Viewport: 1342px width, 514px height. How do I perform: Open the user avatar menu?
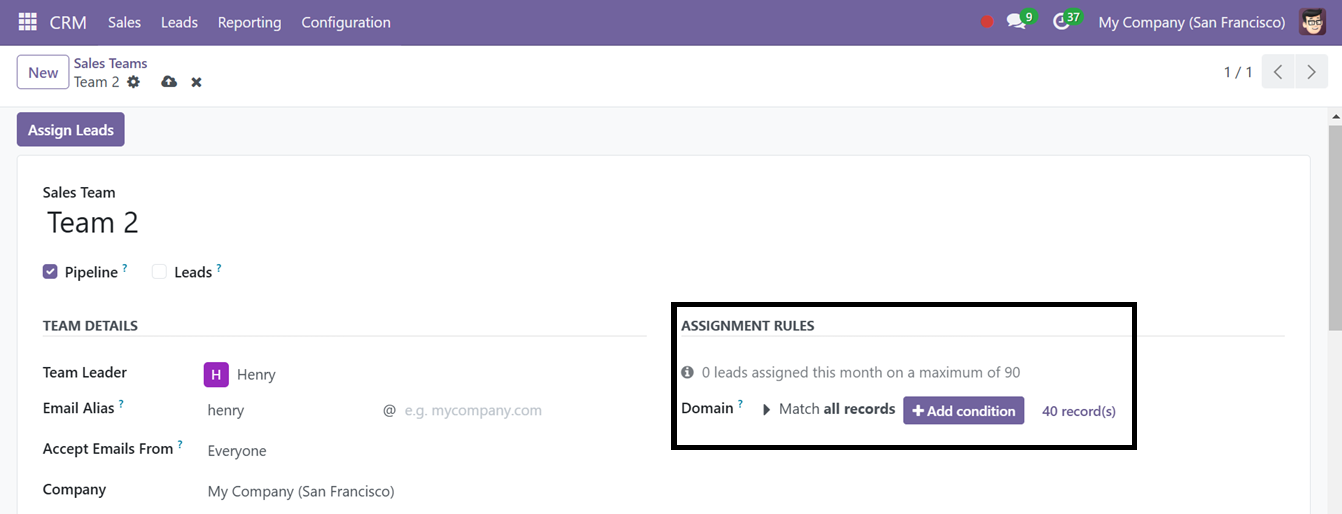1312,22
